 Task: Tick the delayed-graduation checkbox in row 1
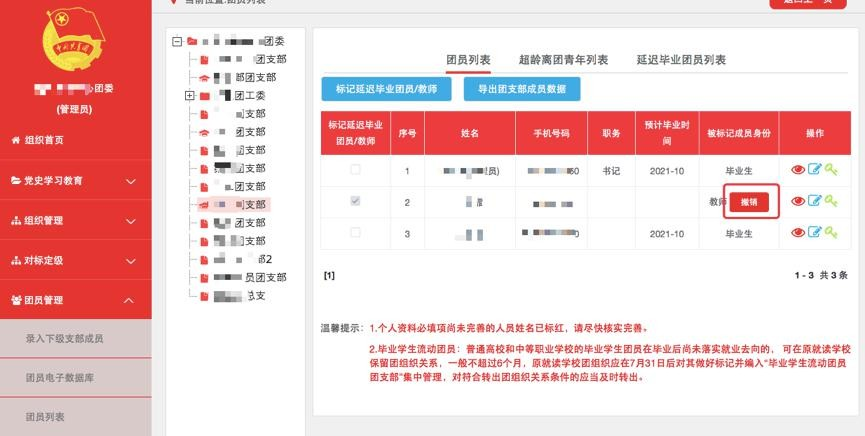coord(355,169)
